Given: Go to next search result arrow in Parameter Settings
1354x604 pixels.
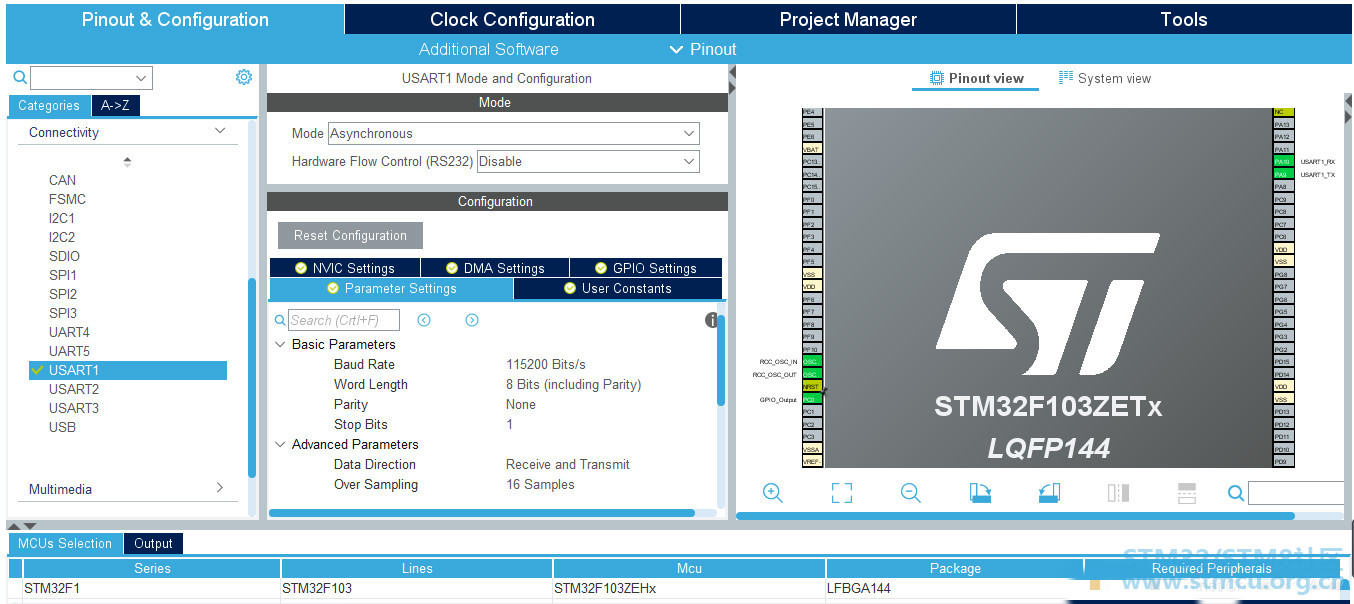Looking at the screenshot, I should click(x=472, y=320).
